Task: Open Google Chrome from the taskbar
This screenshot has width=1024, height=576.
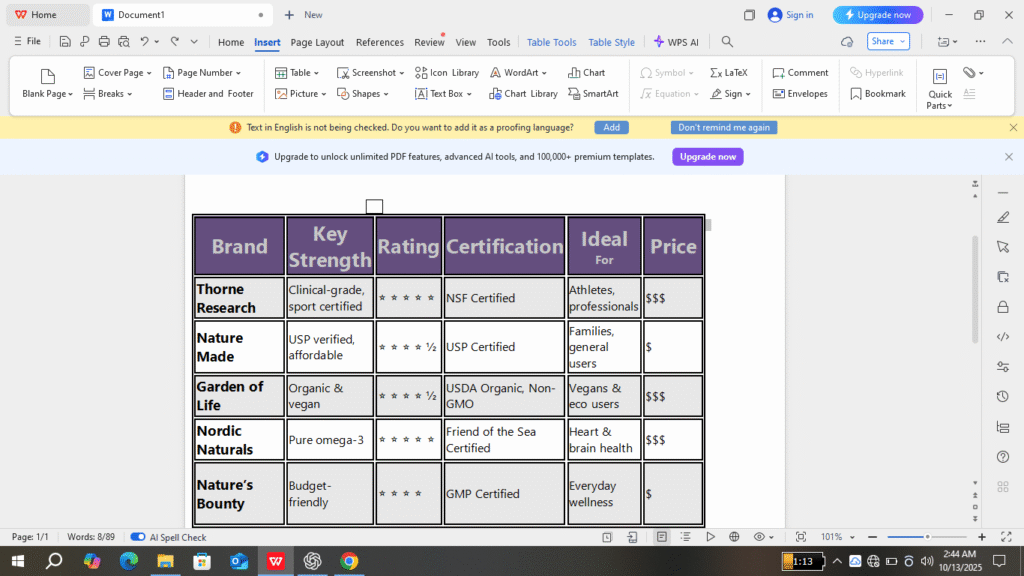Action: coord(349,561)
